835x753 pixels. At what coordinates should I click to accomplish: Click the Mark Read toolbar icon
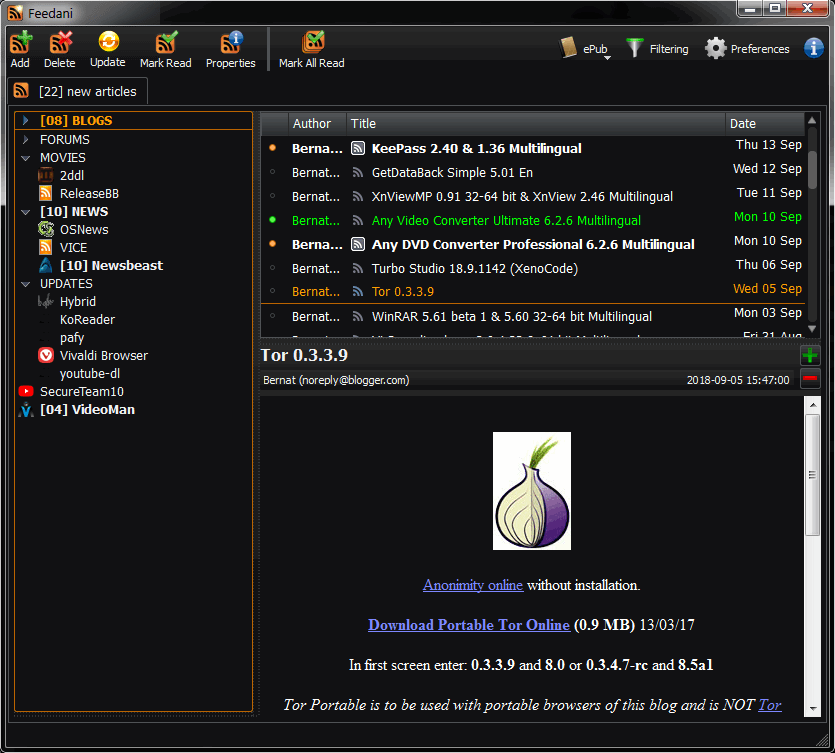point(165,43)
